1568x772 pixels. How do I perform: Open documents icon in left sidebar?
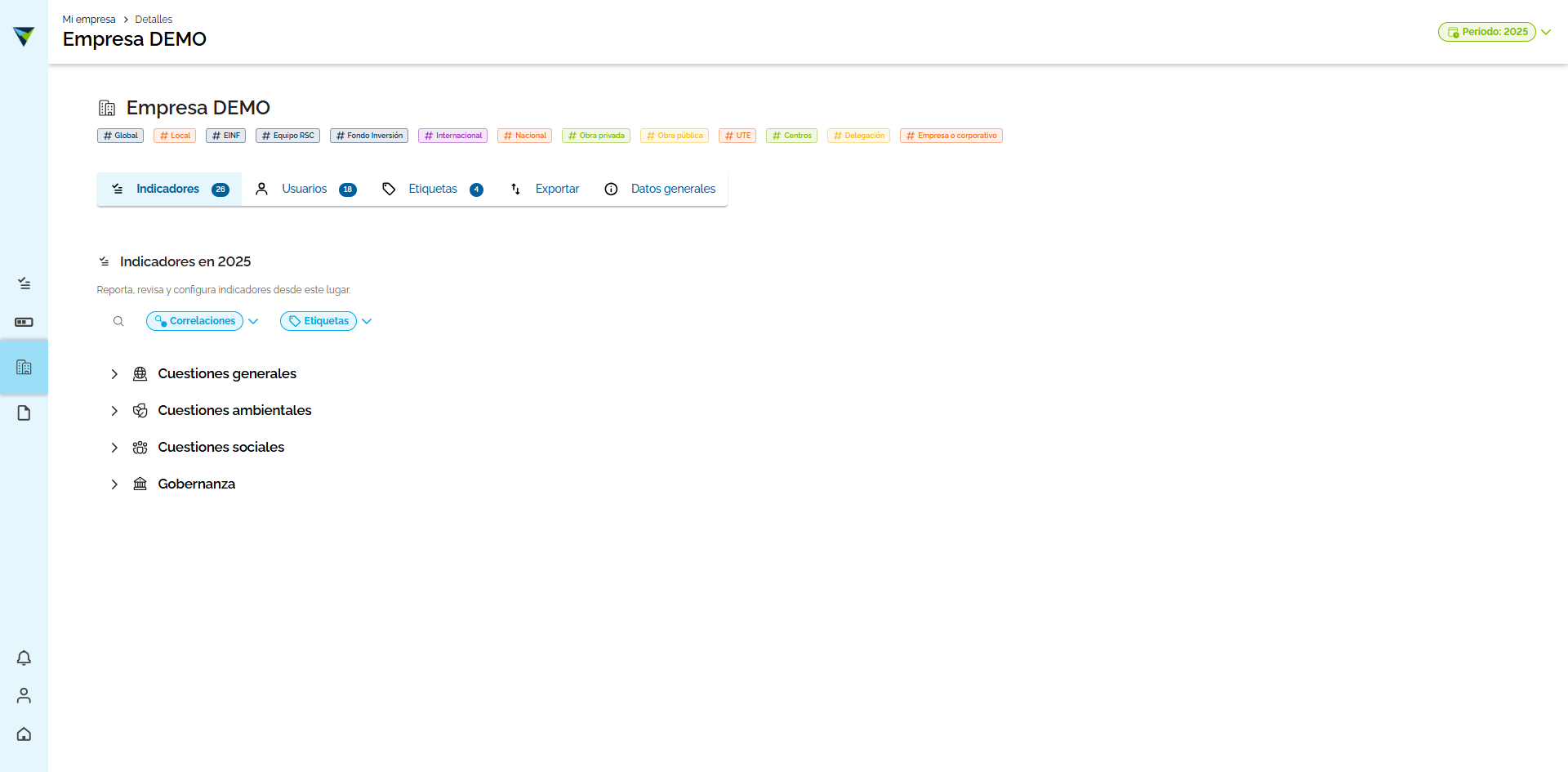24,413
